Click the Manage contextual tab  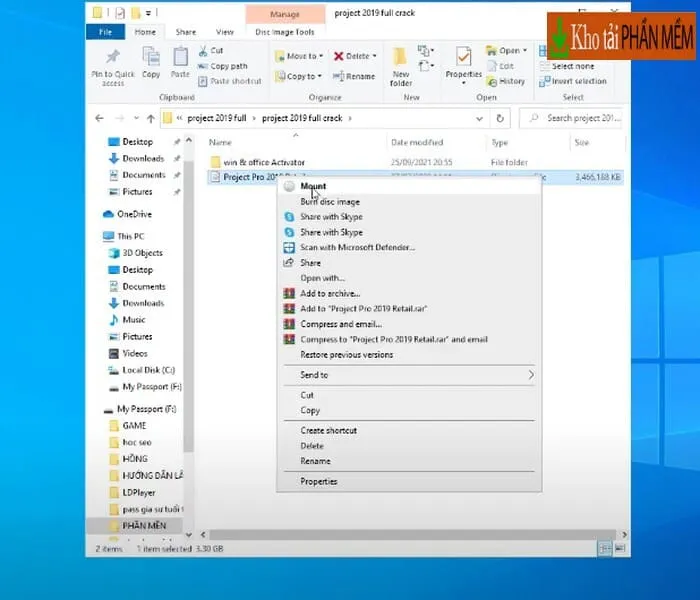pyautogui.click(x=285, y=14)
